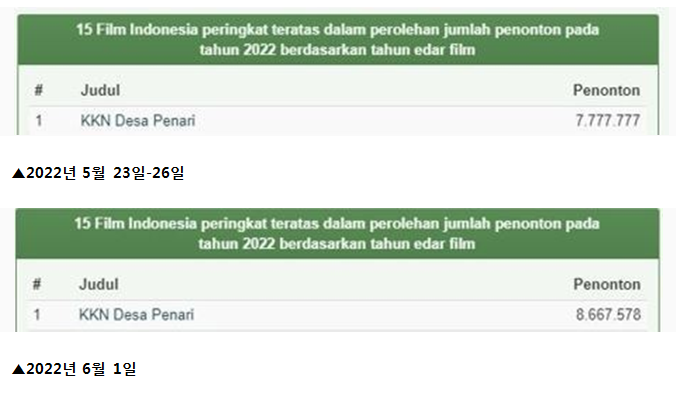The image size is (676, 393).
Task: Click 'tahun 2022 berdasarkan' line in first header
Action: [x=338, y=50]
